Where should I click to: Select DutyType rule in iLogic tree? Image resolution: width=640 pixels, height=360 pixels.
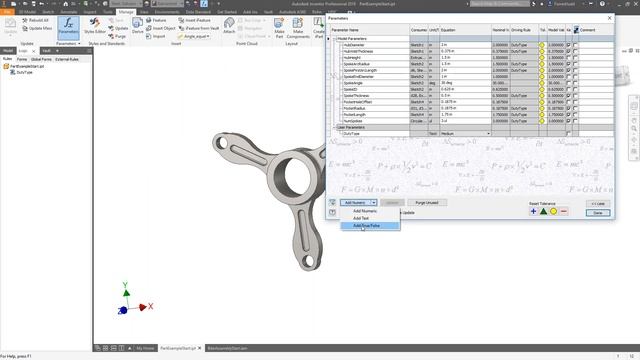(24, 72)
